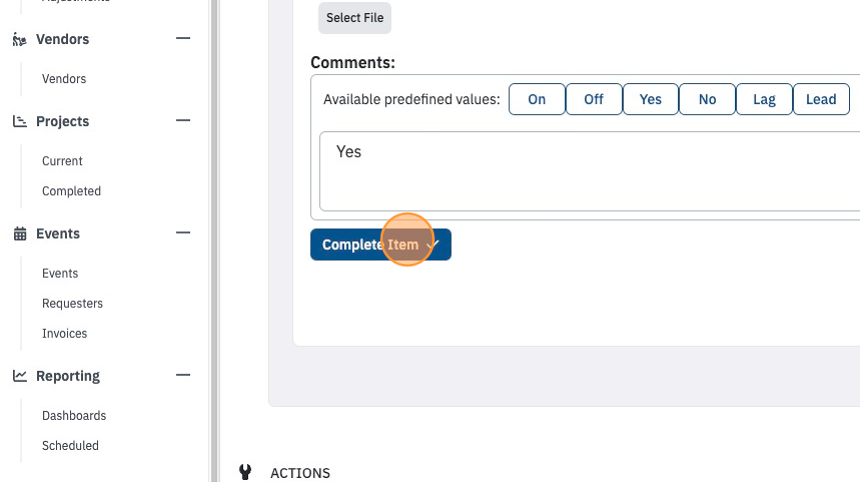
Task: Click the Events calendar icon
Action: (x=20, y=234)
